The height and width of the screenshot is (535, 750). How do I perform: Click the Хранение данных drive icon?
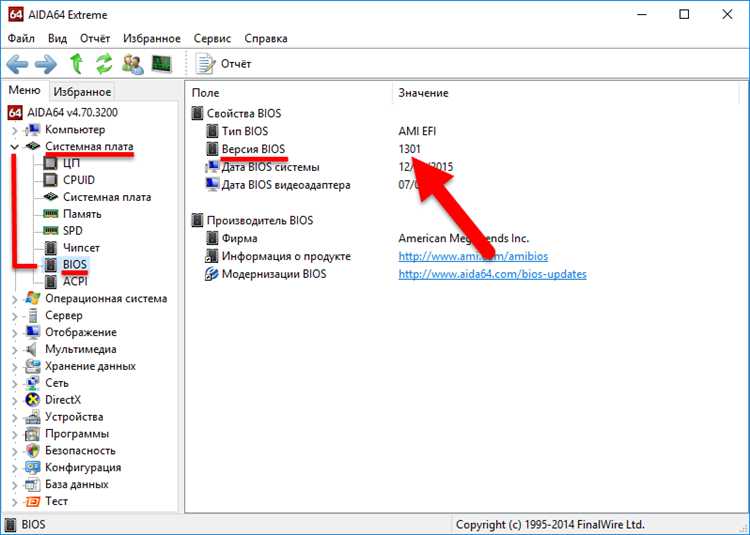click(33, 366)
